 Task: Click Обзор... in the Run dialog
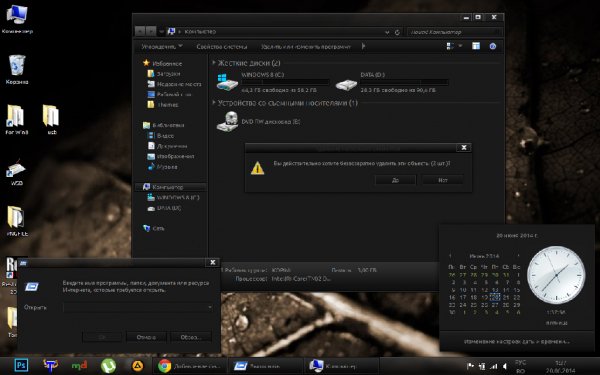point(191,337)
